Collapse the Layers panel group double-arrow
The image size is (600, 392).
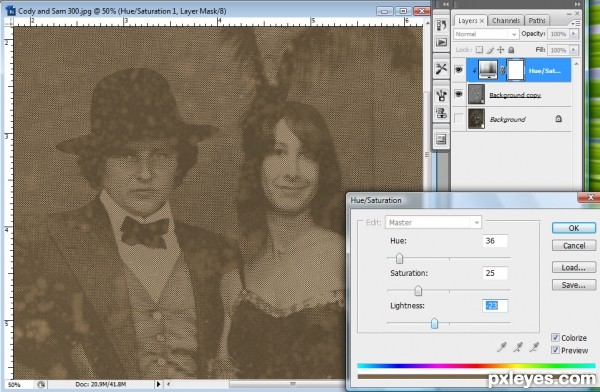pos(577,4)
